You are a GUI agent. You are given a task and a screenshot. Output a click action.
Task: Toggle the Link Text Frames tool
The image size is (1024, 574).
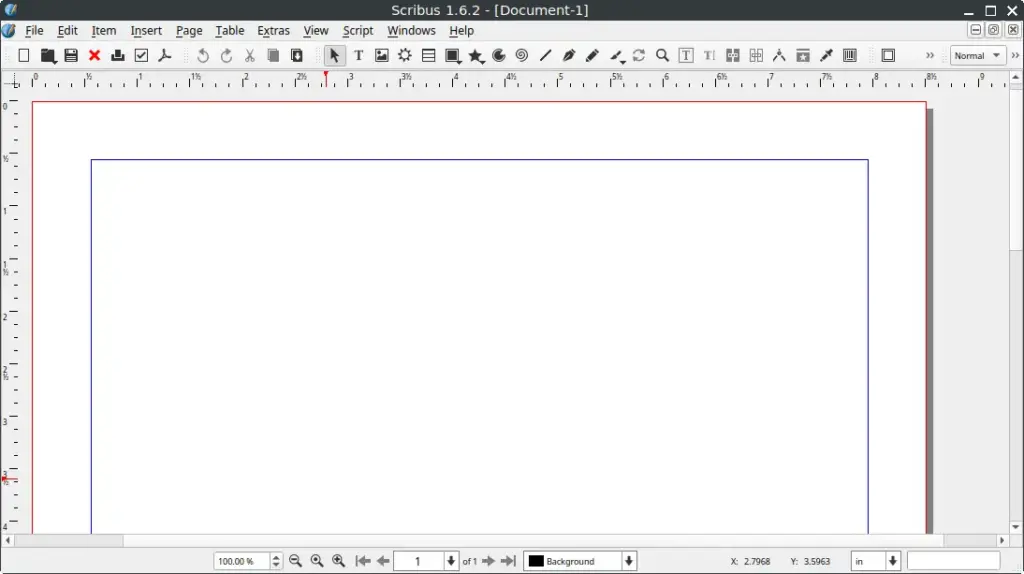pos(733,56)
